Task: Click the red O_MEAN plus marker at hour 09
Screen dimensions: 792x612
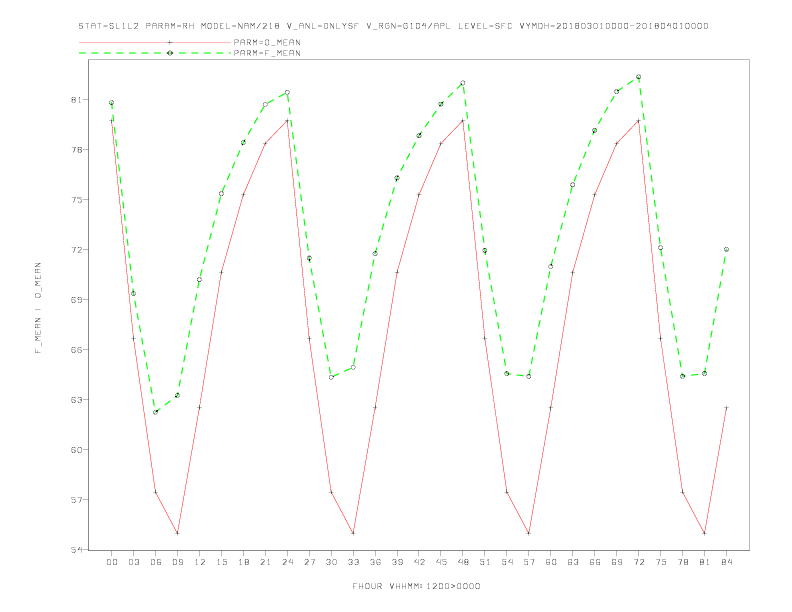Action: [177, 533]
